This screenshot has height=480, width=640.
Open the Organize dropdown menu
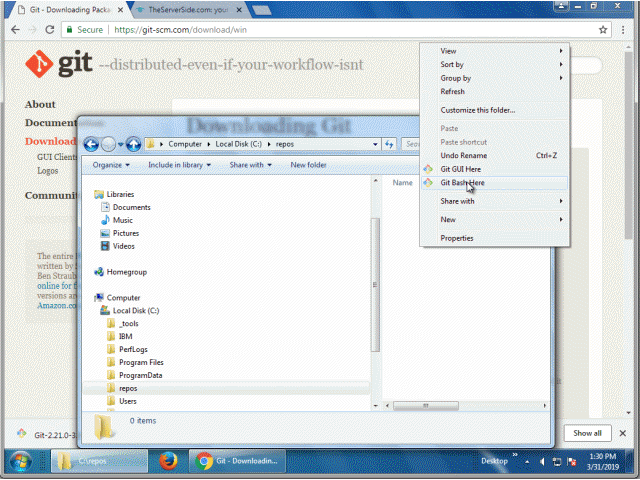pyautogui.click(x=110, y=165)
